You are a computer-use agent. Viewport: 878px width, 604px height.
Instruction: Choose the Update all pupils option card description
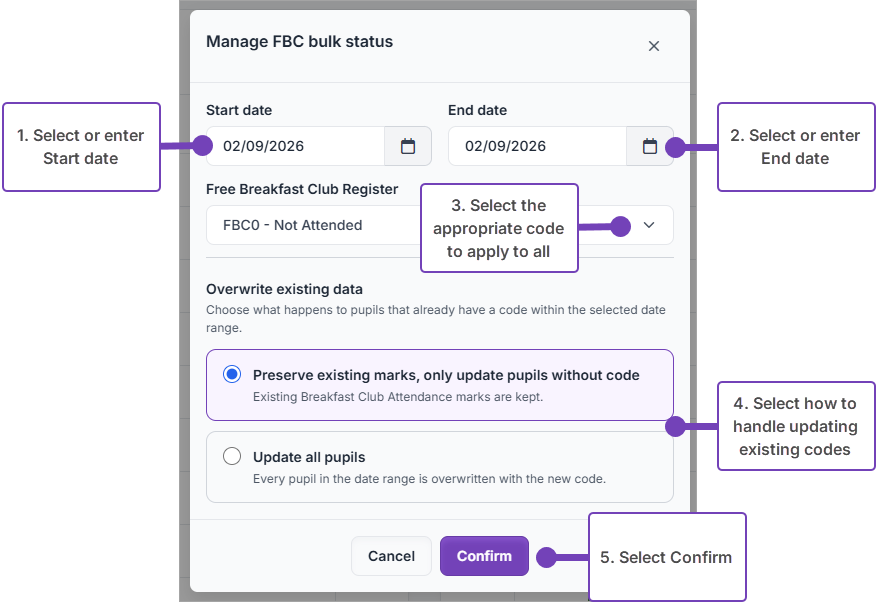429,479
